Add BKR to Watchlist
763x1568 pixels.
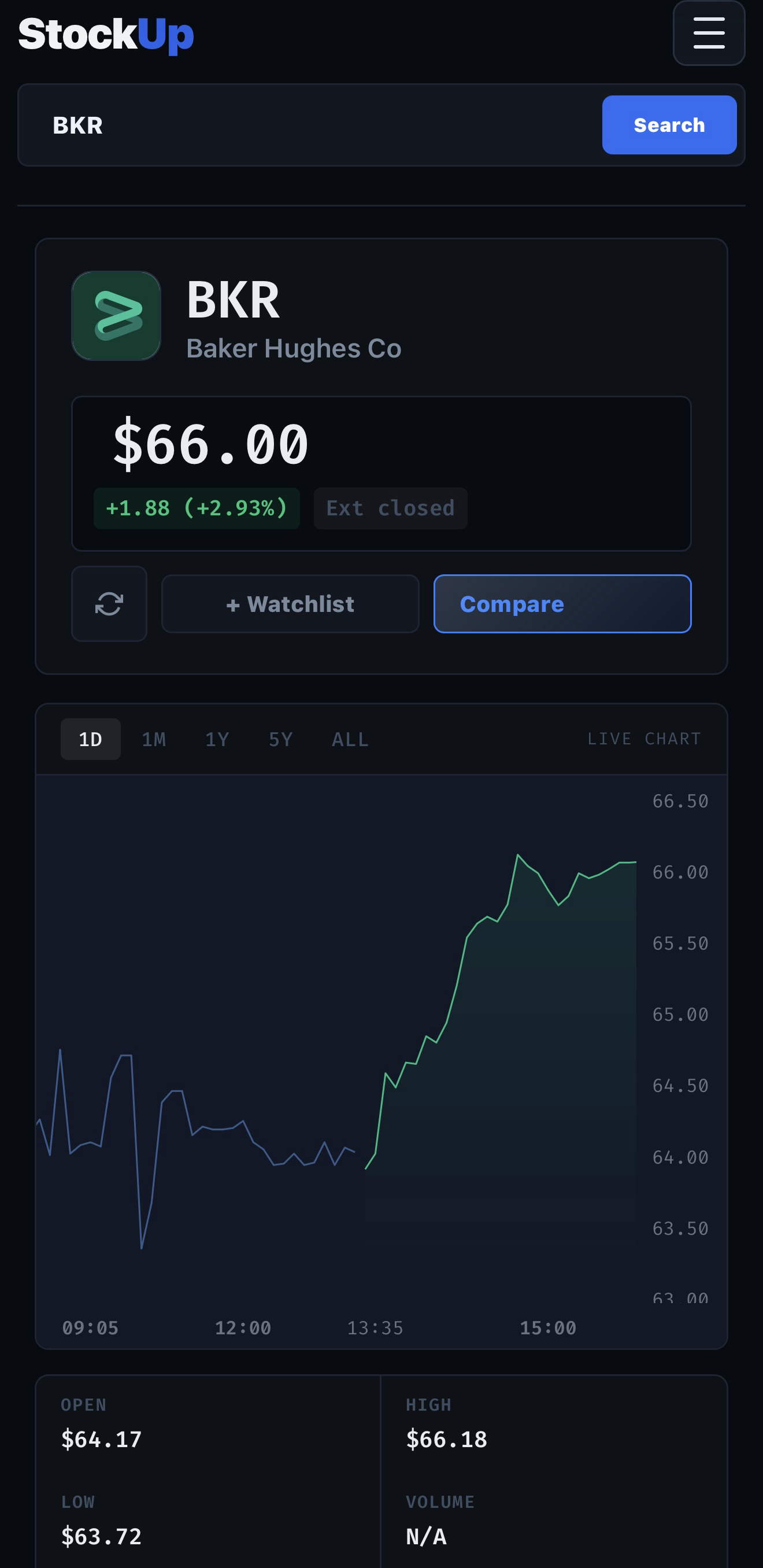[290, 604]
